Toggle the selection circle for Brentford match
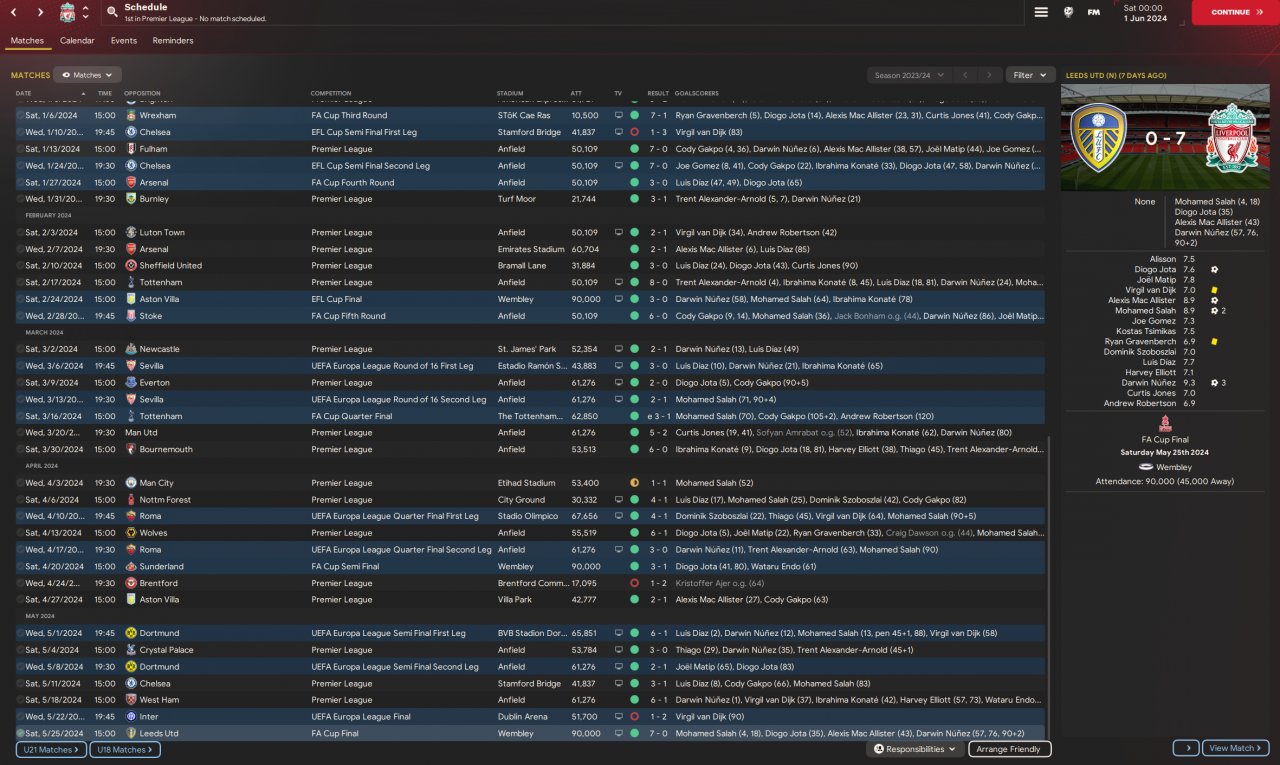The image size is (1280, 765). 20,583
